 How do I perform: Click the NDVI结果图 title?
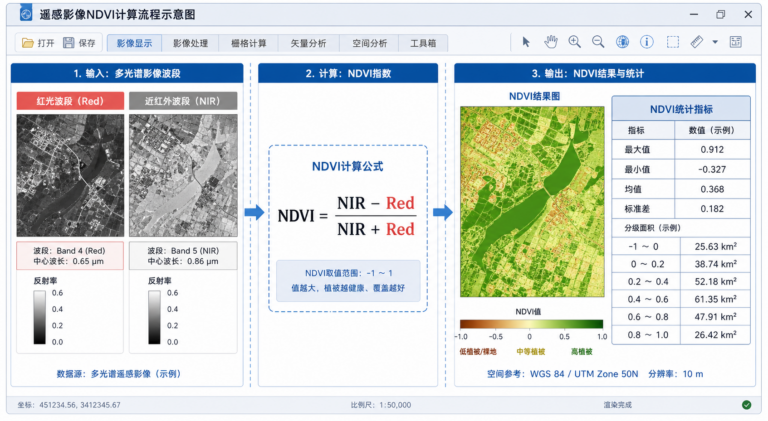pos(534,96)
